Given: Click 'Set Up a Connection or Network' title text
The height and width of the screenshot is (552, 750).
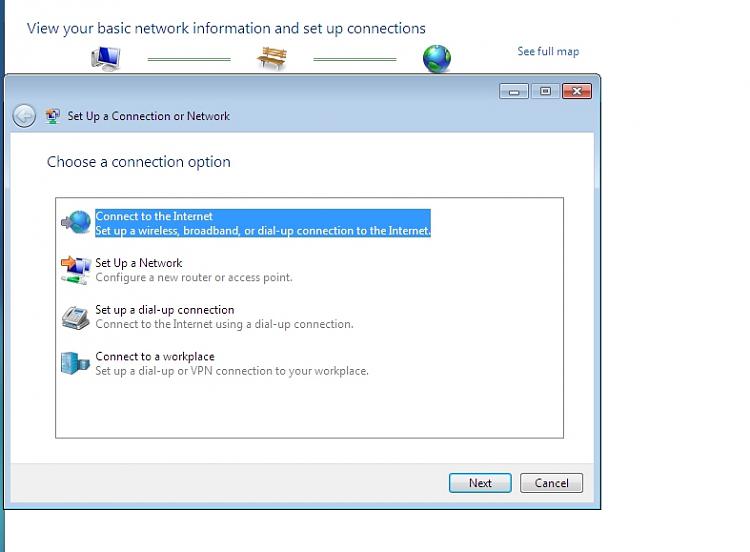Looking at the screenshot, I should point(148,116).
